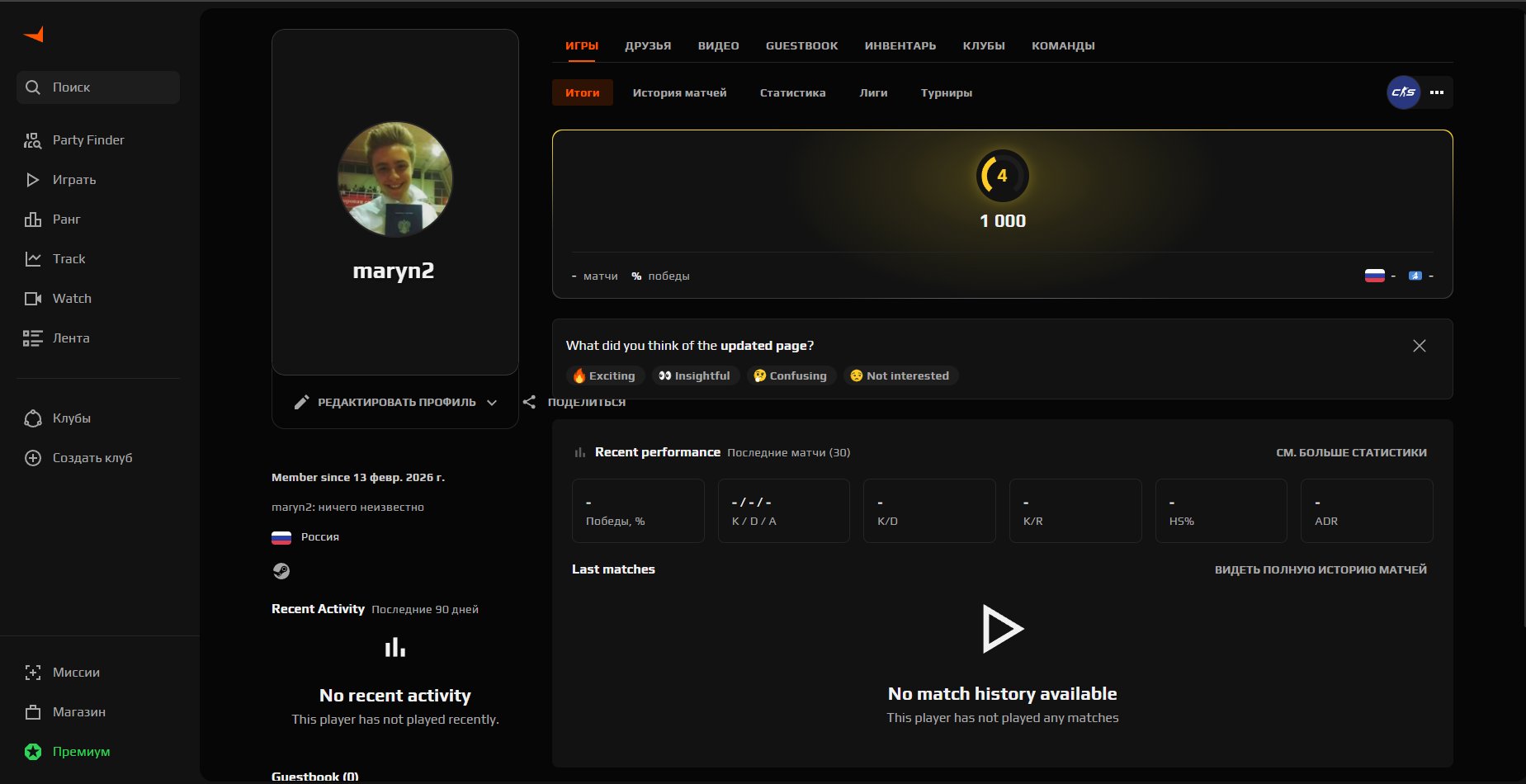Screen dimensions: 1526x784
Task: Select the CS2 game icon
Action: (1403, 92)
